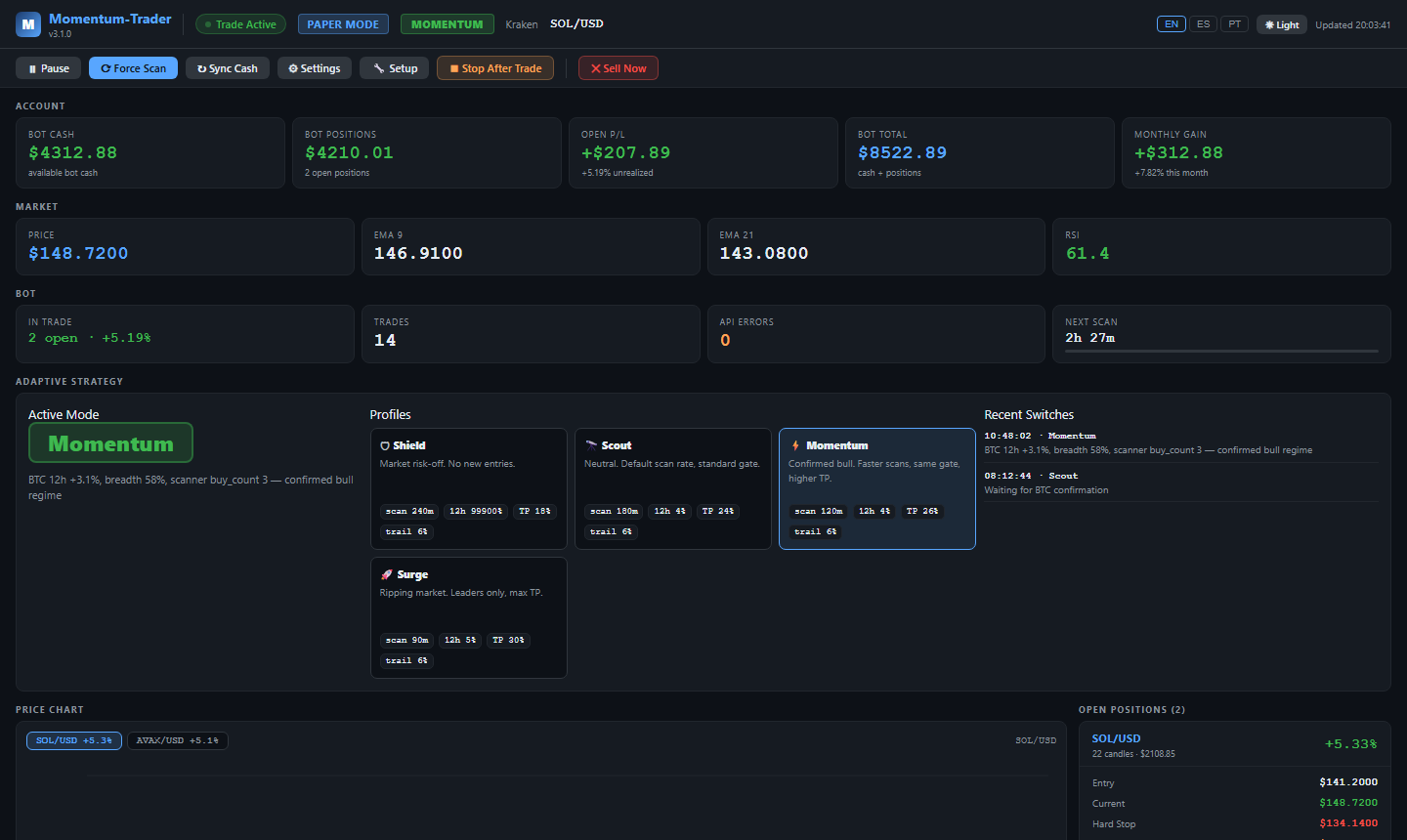1407x840 pixels.
Task: Click the Kraken exchange label
Action: (522, 24)
